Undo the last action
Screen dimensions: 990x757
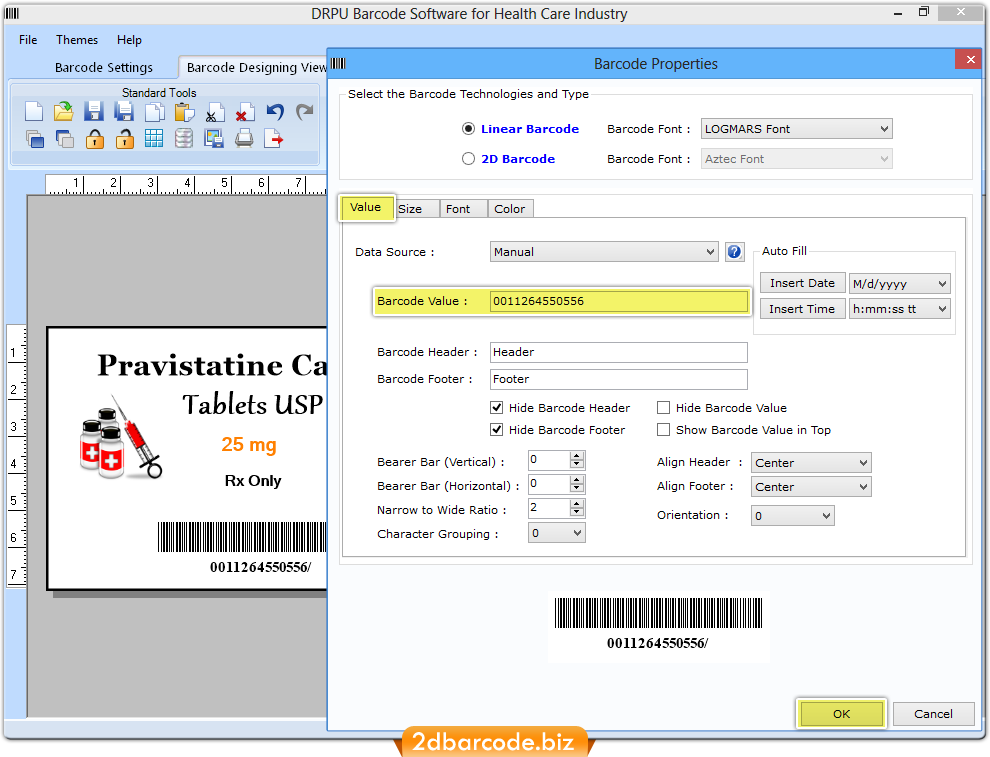click(275, 112)
